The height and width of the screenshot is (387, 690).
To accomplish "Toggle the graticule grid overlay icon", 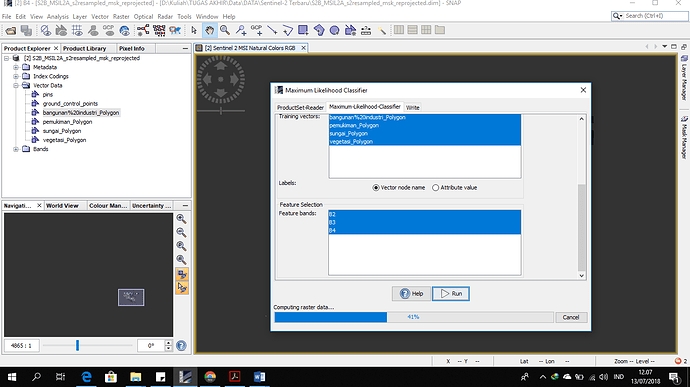I will click(x=77, y=30).
